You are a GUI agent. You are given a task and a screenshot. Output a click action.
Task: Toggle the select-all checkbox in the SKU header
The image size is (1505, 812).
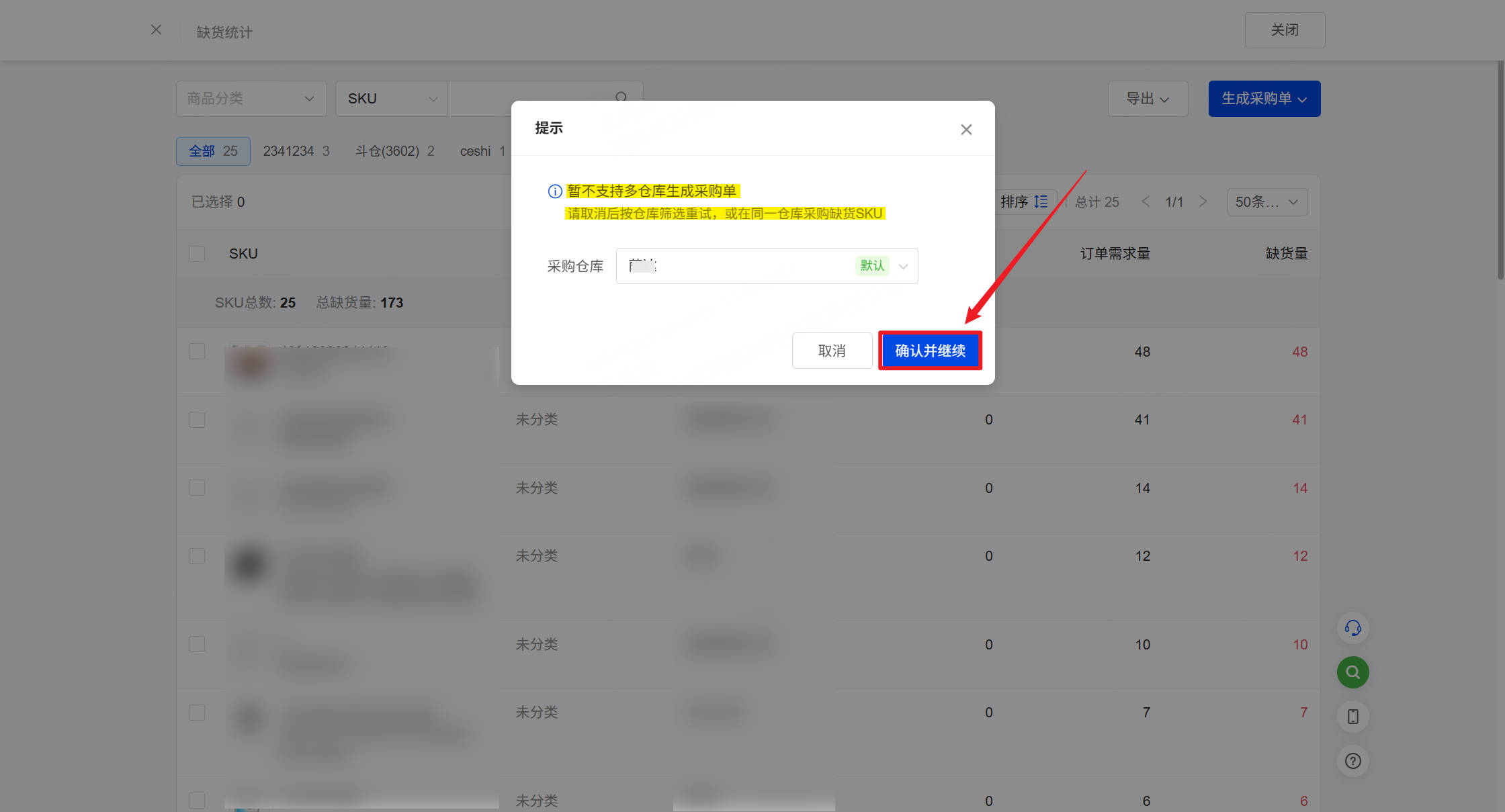tap(197, 253)
